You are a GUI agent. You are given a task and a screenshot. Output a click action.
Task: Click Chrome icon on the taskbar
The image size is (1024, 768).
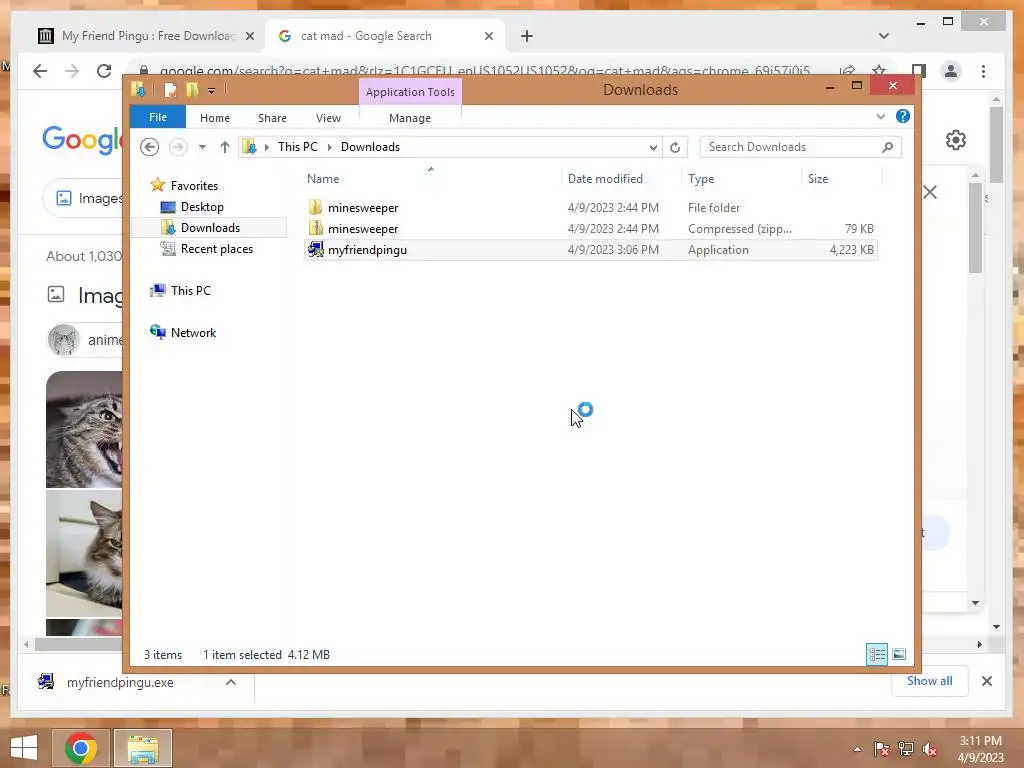pyautogui.click(x=81, y=748)
